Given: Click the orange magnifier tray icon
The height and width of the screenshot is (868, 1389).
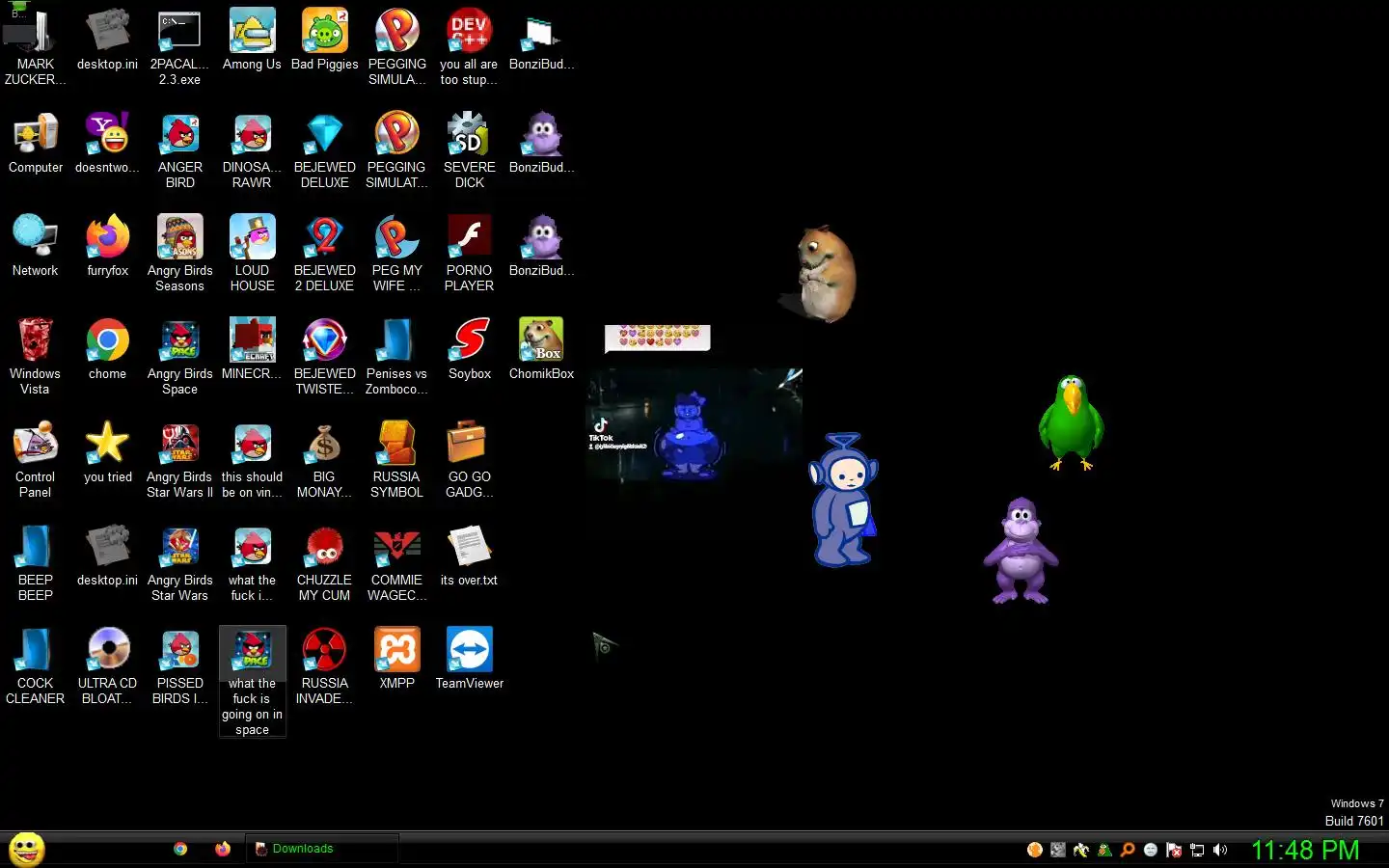Looking at the screenshot, I should [x=1128, y=850].
